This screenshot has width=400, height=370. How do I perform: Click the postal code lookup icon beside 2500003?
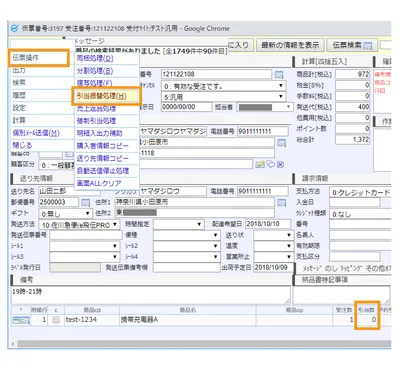pos(86,202)
